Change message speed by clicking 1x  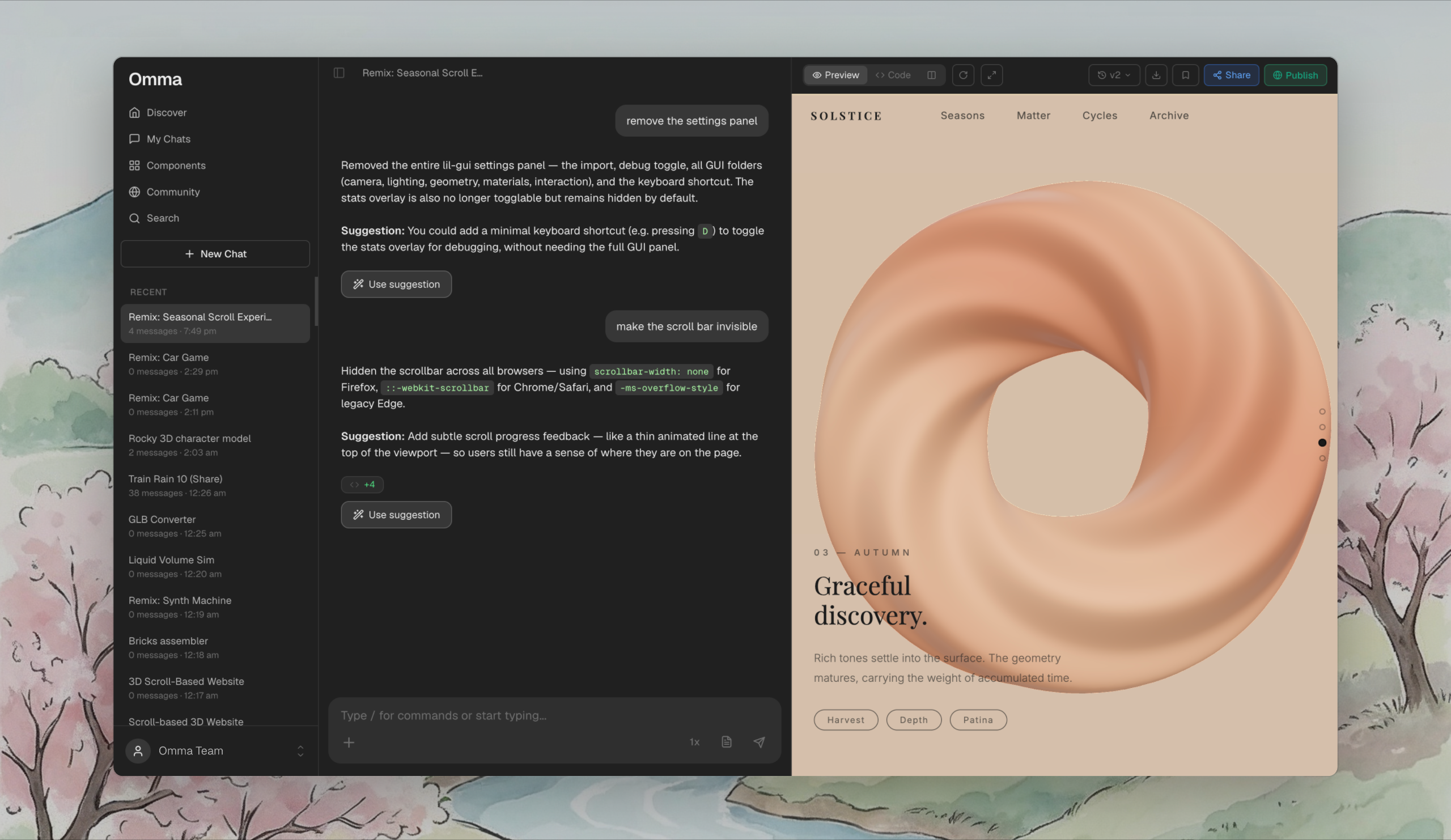(x=694, y=742)
